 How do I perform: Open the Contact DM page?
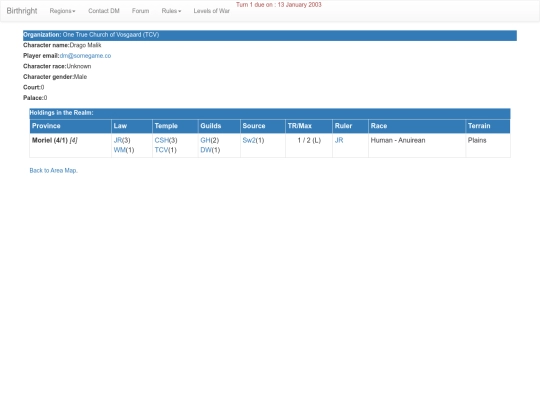[x=104, y=11]
